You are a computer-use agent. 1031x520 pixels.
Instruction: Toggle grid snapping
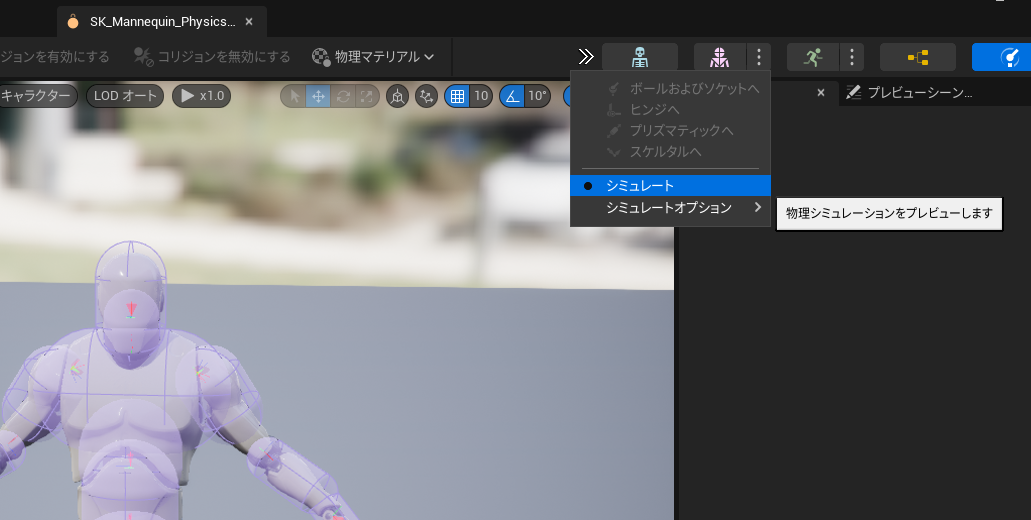coord(458,97)
